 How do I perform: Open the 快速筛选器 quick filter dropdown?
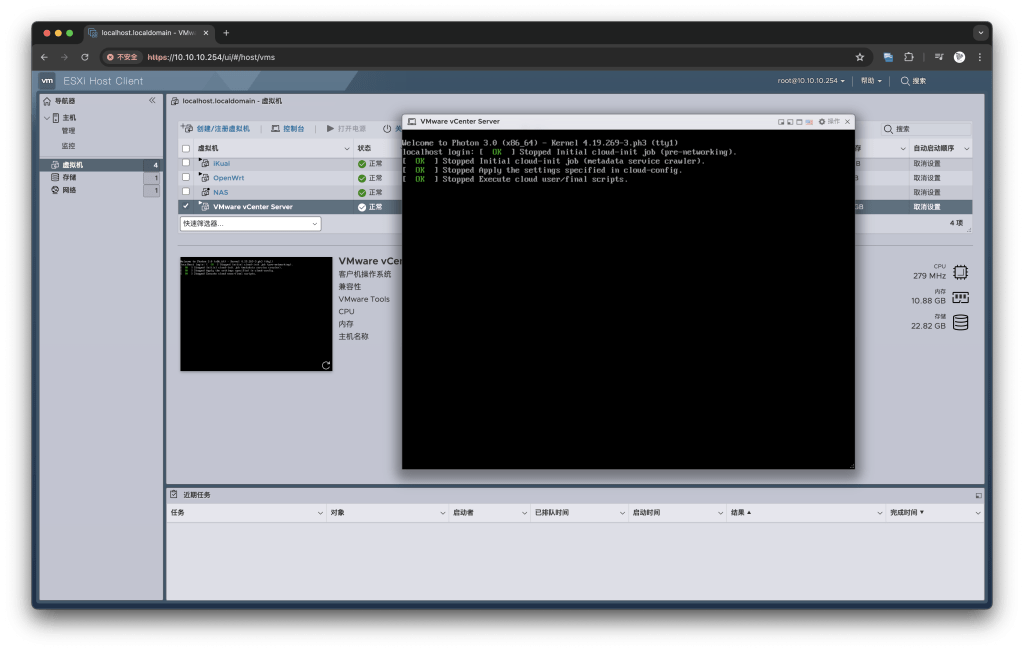click(250, 224)
